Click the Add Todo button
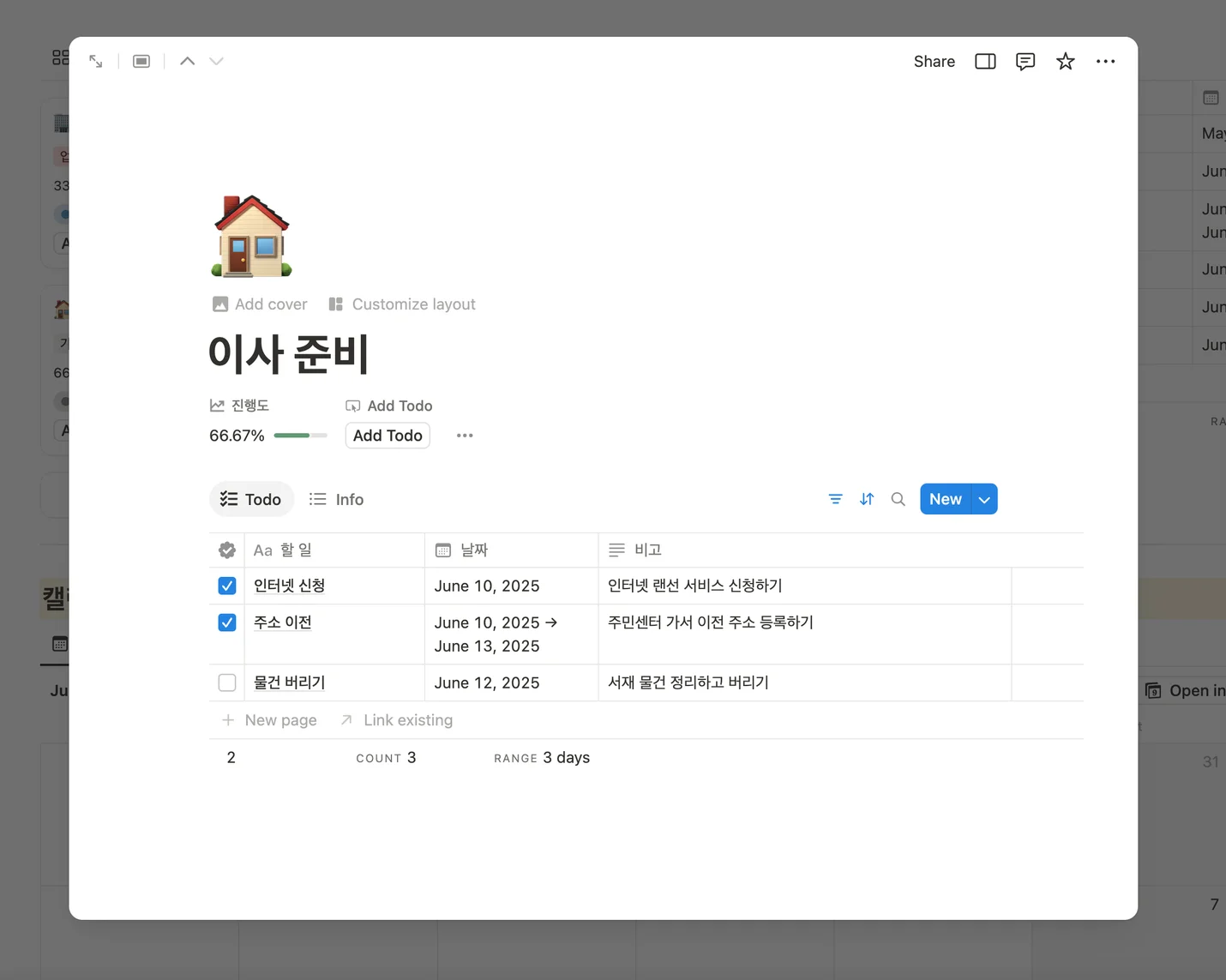The image size is (1226, 980). (387, 435)
